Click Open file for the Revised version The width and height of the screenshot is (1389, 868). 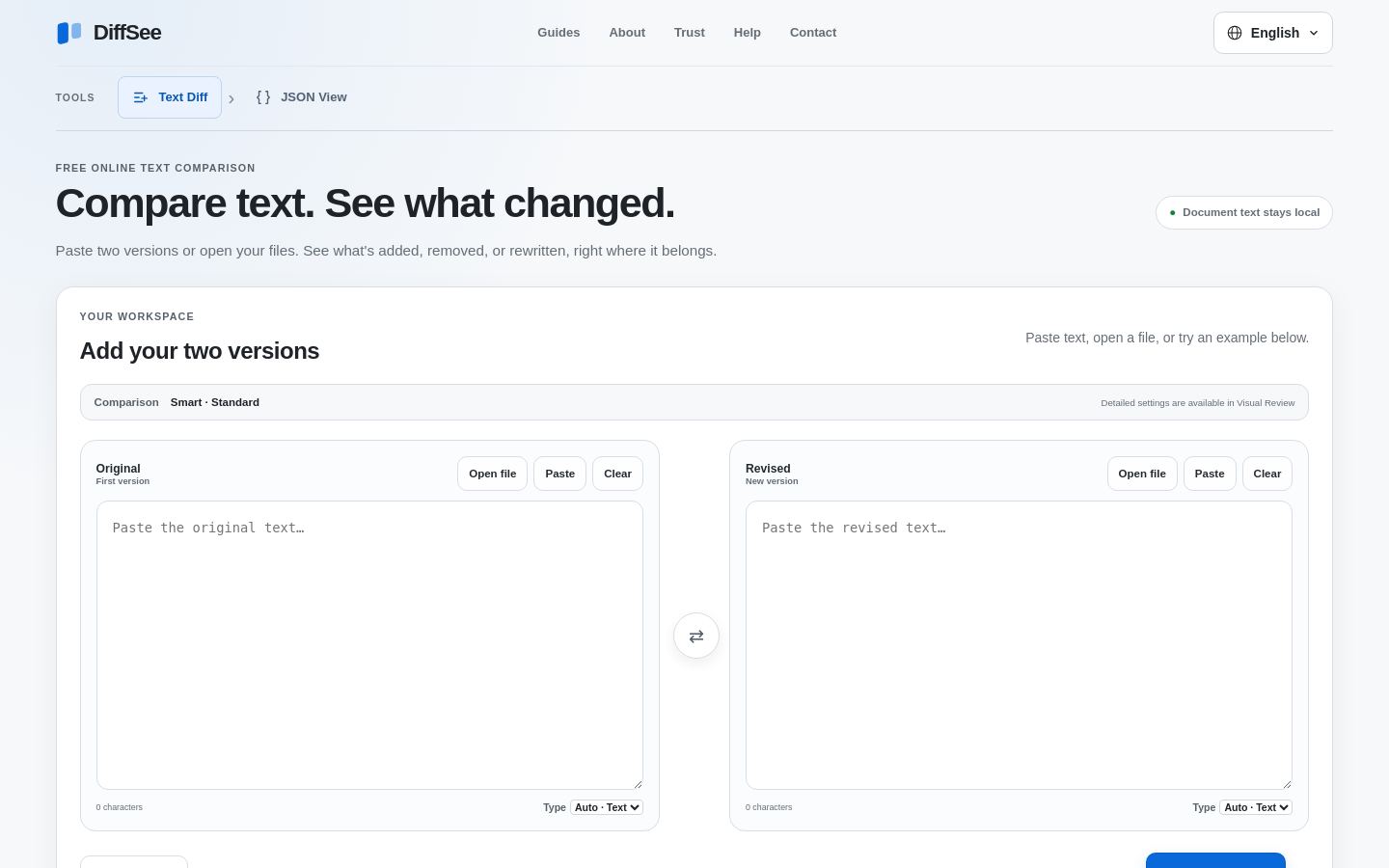point(1142,474)
